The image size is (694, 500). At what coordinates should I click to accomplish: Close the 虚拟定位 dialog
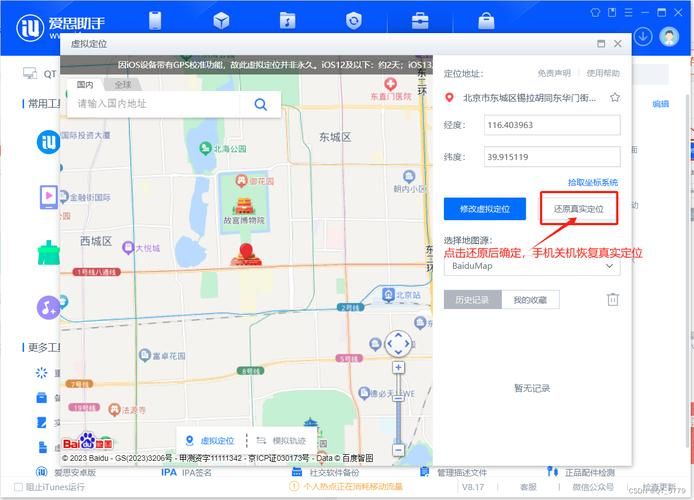(x=618, y=44)
